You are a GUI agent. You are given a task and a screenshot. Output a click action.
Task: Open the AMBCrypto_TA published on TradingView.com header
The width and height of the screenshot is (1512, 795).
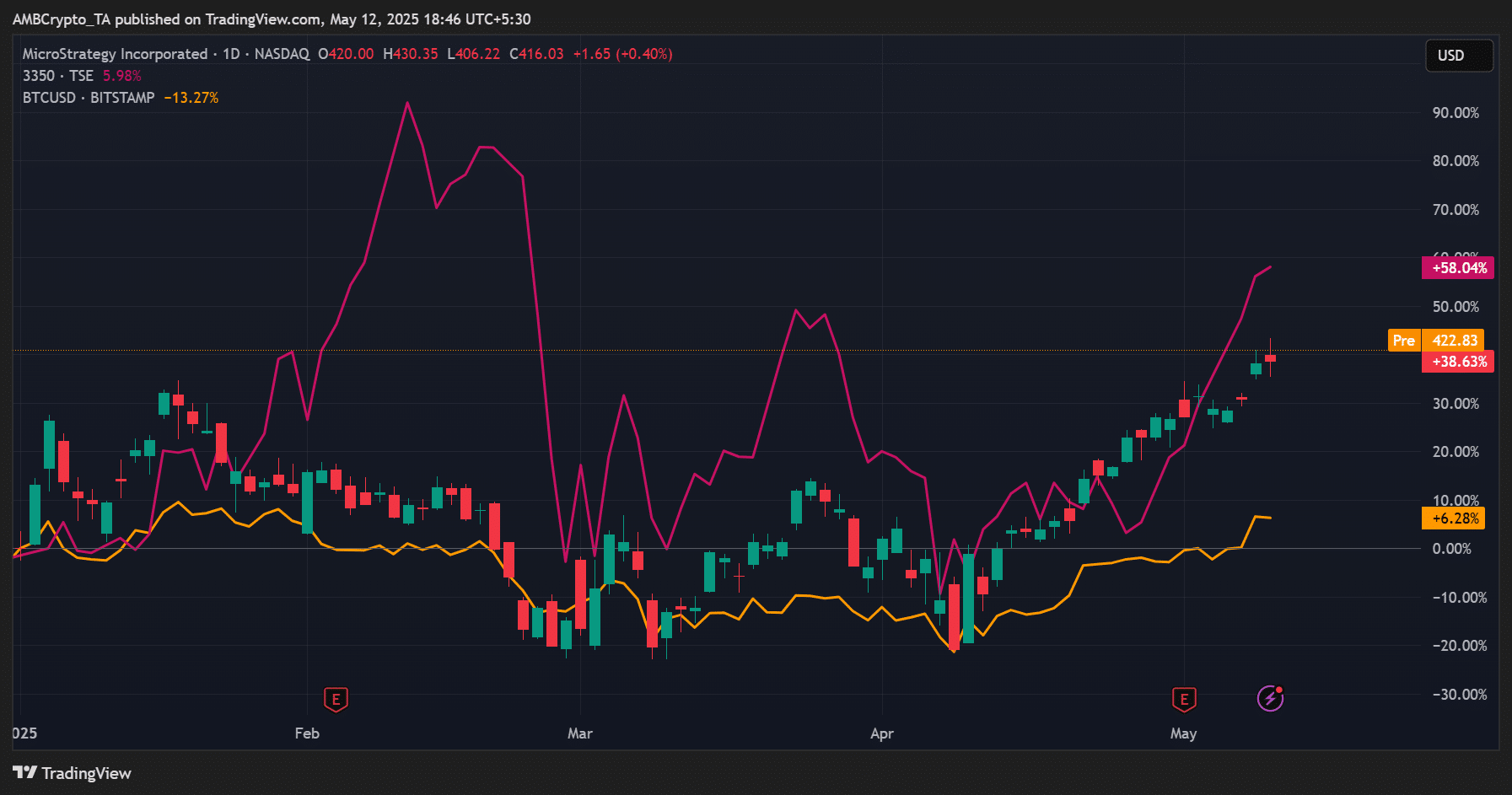(x=272, y=19)
